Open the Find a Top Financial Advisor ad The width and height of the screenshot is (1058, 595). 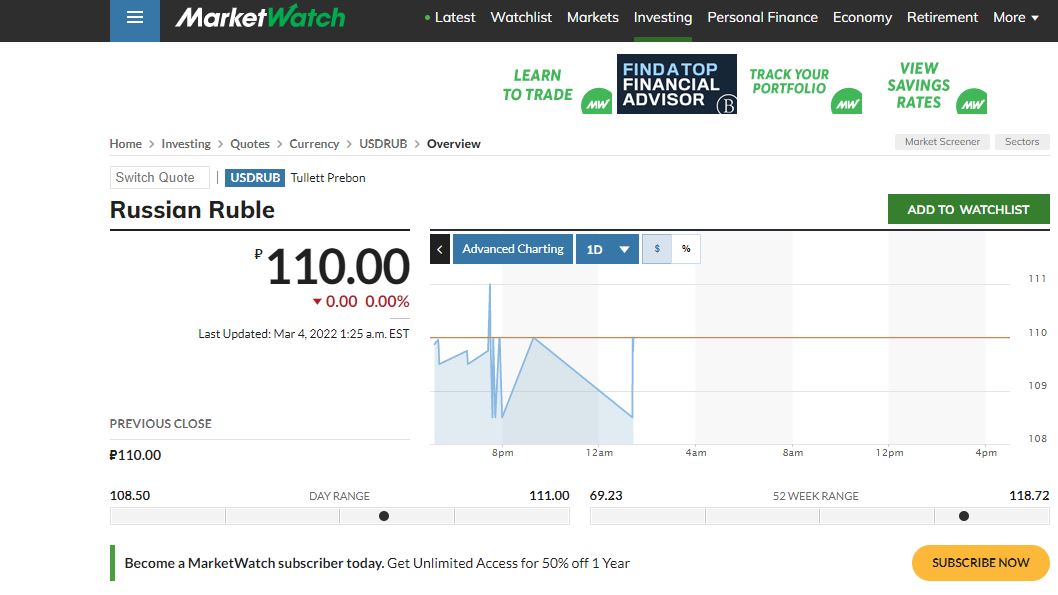click(x=677, y=84)
